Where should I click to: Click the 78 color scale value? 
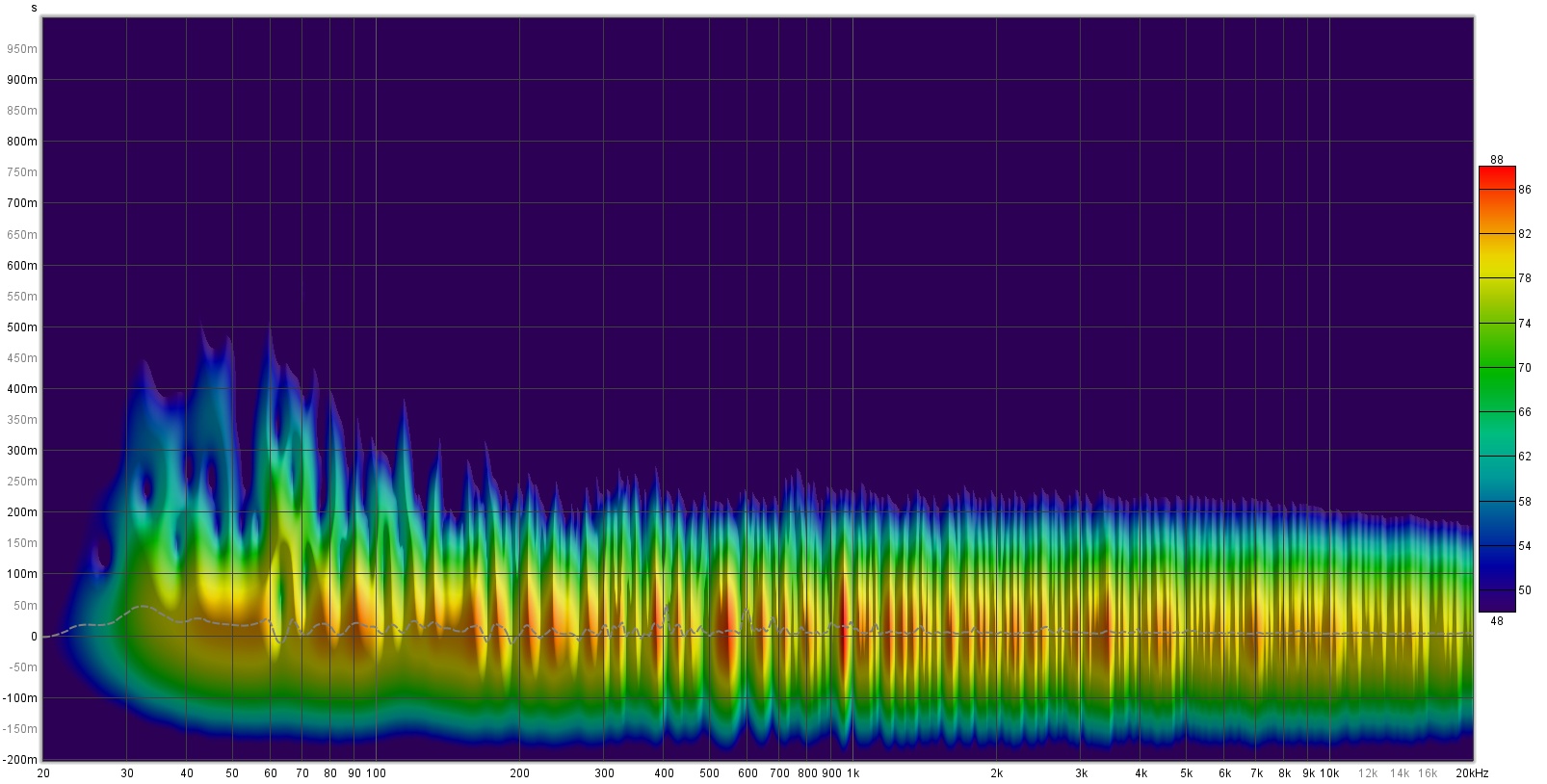click(x=1525, y=278)
